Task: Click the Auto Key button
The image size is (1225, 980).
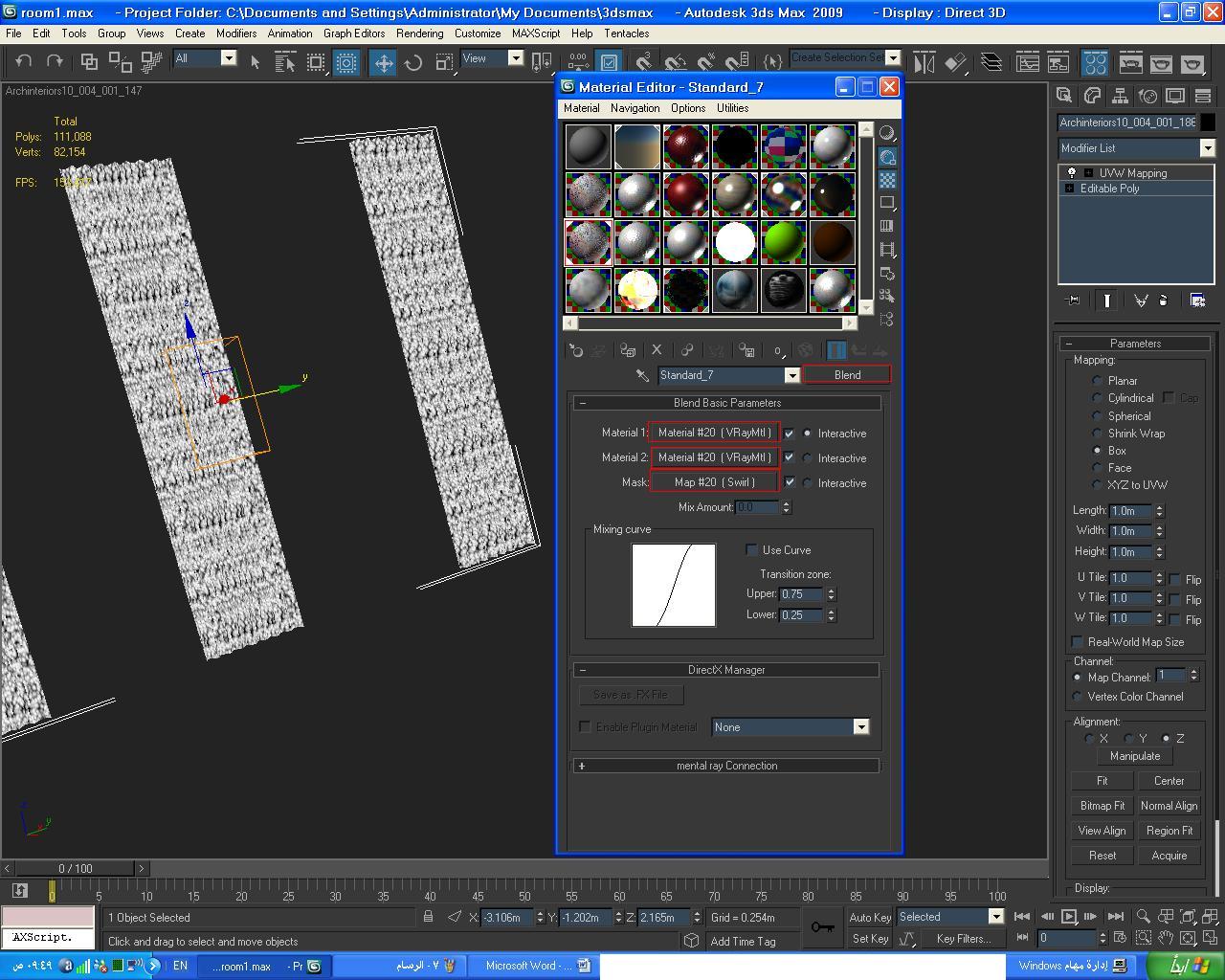Action: pos(870,917)
